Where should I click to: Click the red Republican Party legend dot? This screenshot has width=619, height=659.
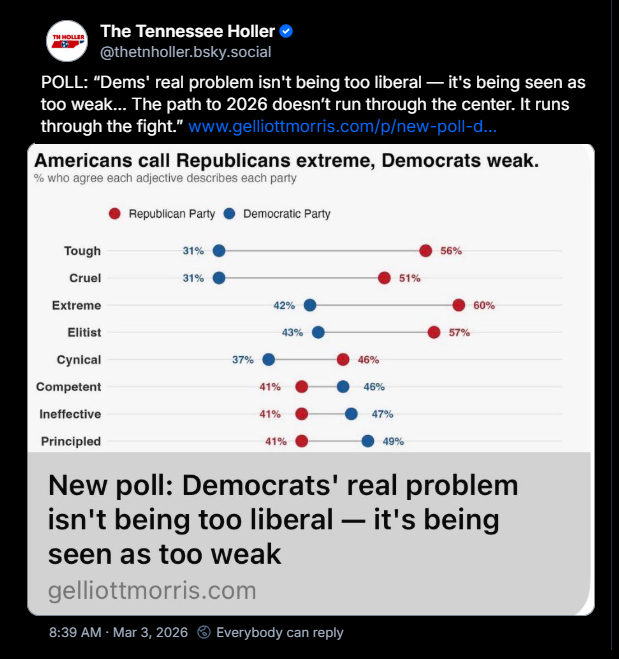[115, 213]
